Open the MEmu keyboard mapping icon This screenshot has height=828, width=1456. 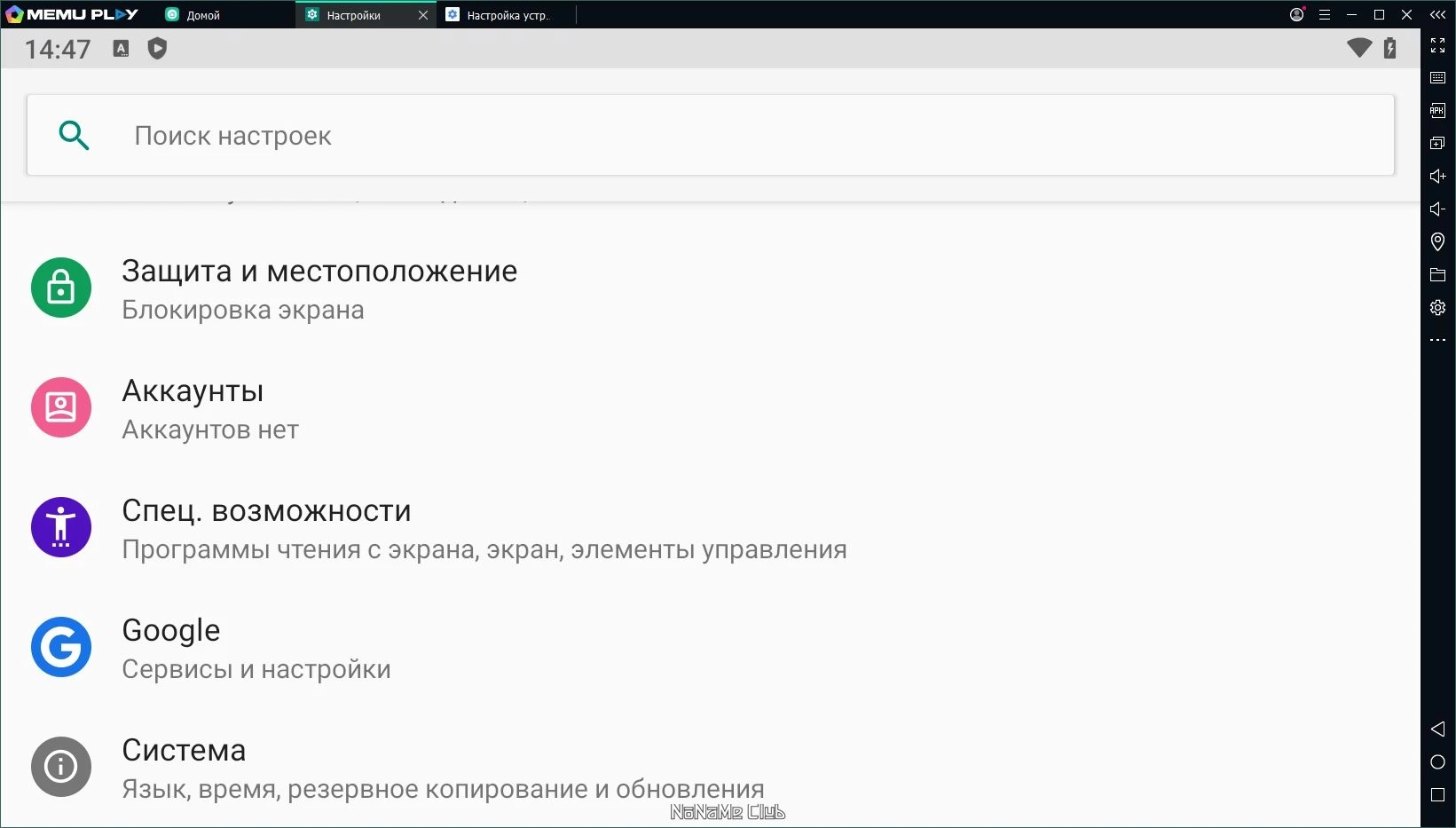1438,78
